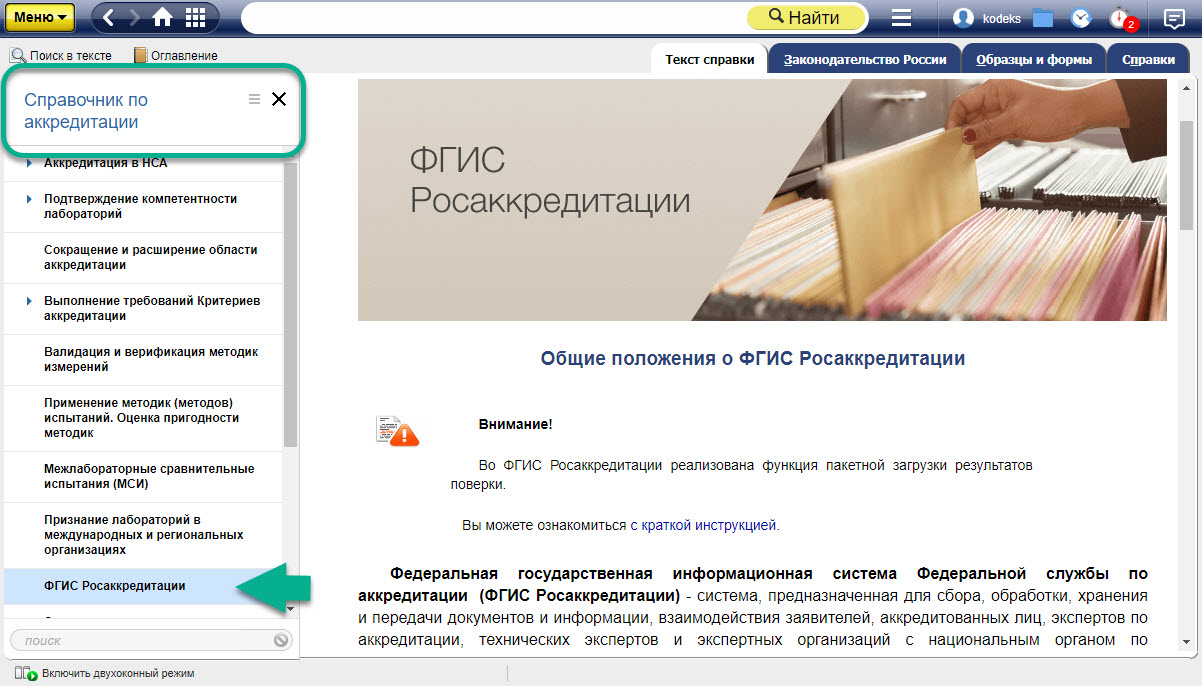Switch to Справки tab
Viewport: 1202px width, 686px height.
[1148, 59]
